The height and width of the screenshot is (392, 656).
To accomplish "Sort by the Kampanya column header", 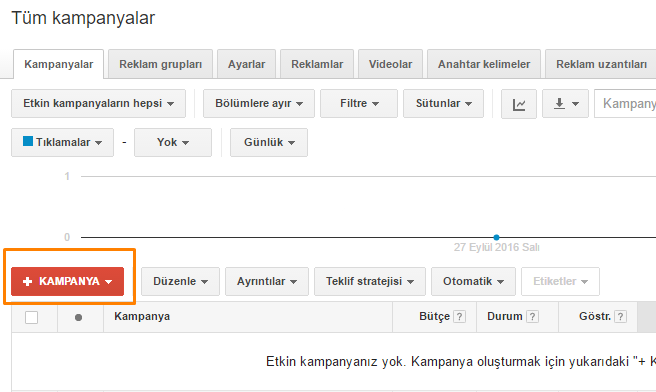I will point(142,316).
